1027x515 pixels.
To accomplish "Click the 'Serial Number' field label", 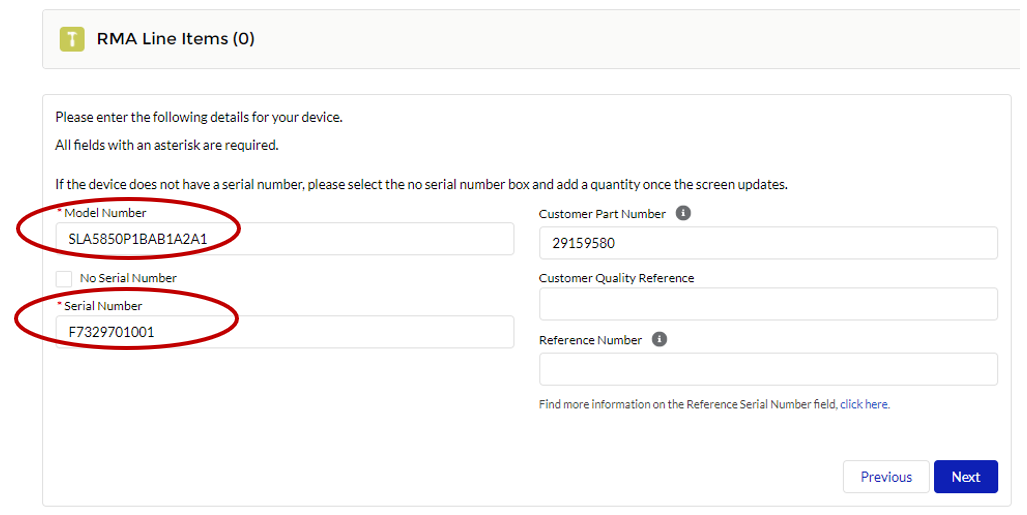I will point(103,306).
